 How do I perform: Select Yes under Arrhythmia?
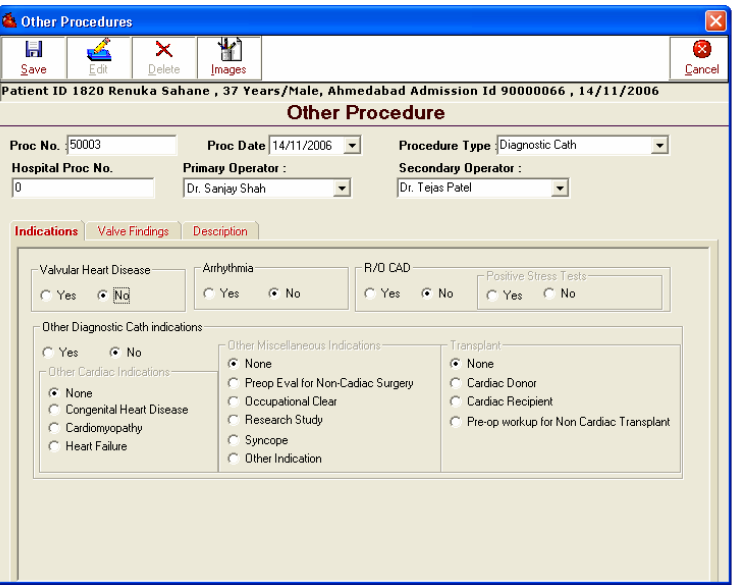click(x=210, y=293)
